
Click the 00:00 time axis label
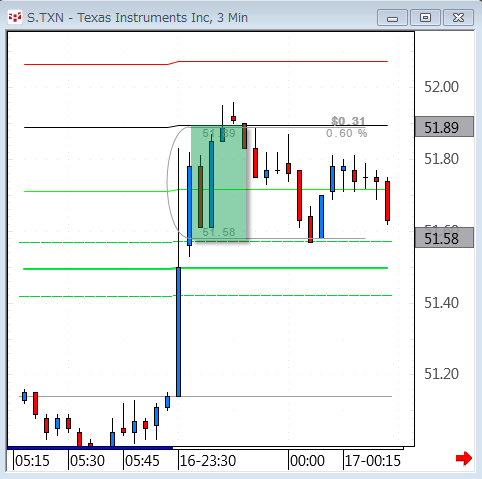[307, 461]
